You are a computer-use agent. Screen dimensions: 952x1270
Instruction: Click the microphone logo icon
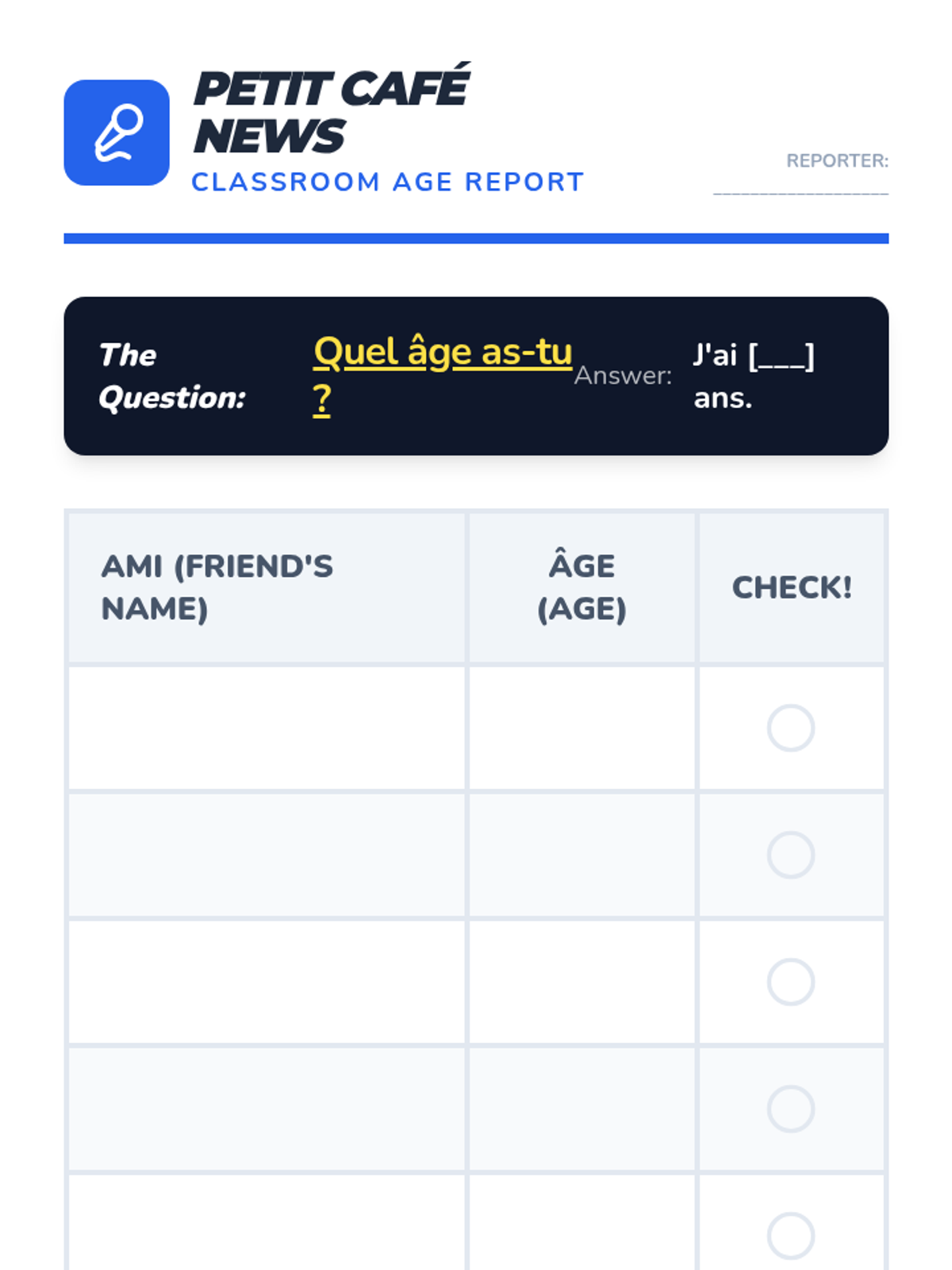(117, 133)
